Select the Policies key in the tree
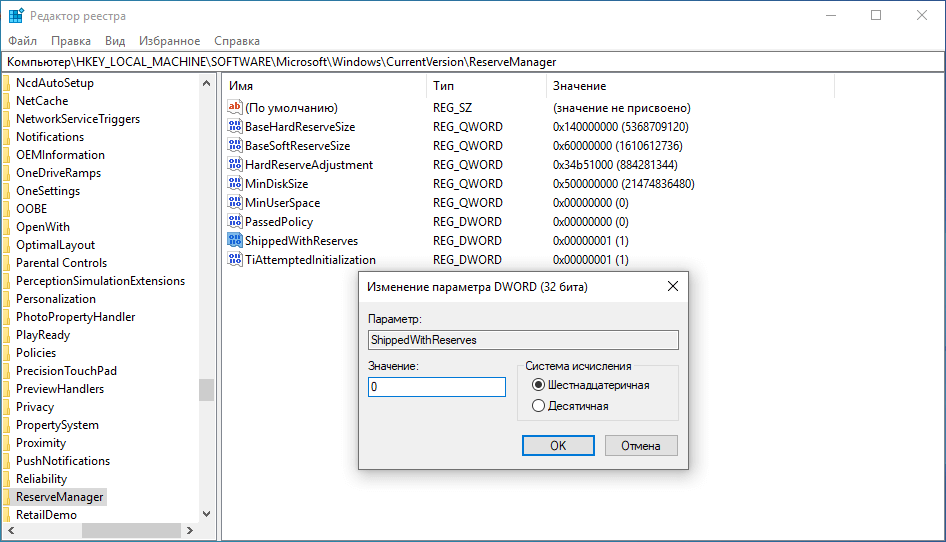This screenshot has height=542, width=946. coord(36,353)
